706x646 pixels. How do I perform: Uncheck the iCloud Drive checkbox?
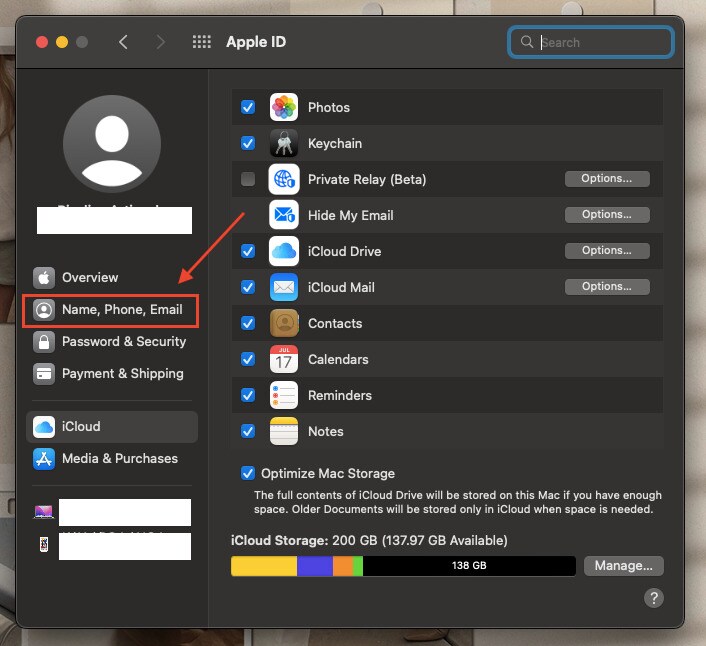point(248,251)
